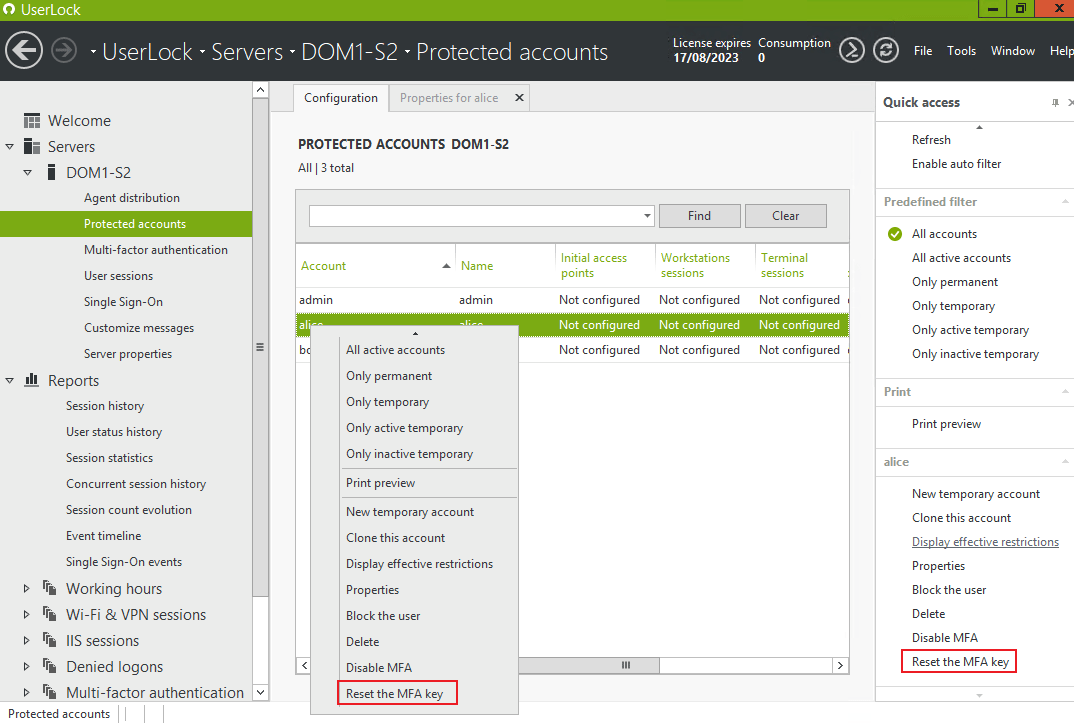This screenshot has width=1074, height=726.
Task: Collapse the DOM1-S2 tree node
Action: click(27, 173)
